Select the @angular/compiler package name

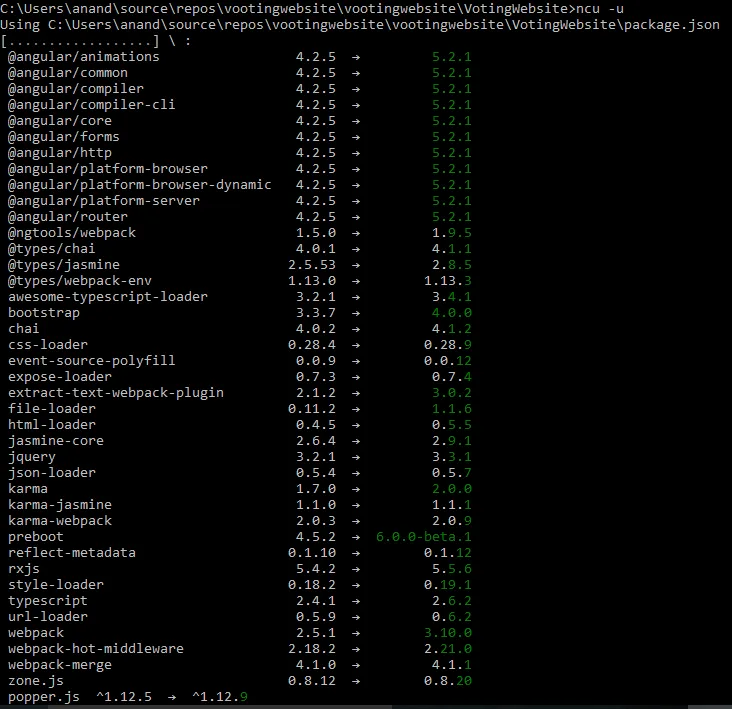[x=76, y=89]
